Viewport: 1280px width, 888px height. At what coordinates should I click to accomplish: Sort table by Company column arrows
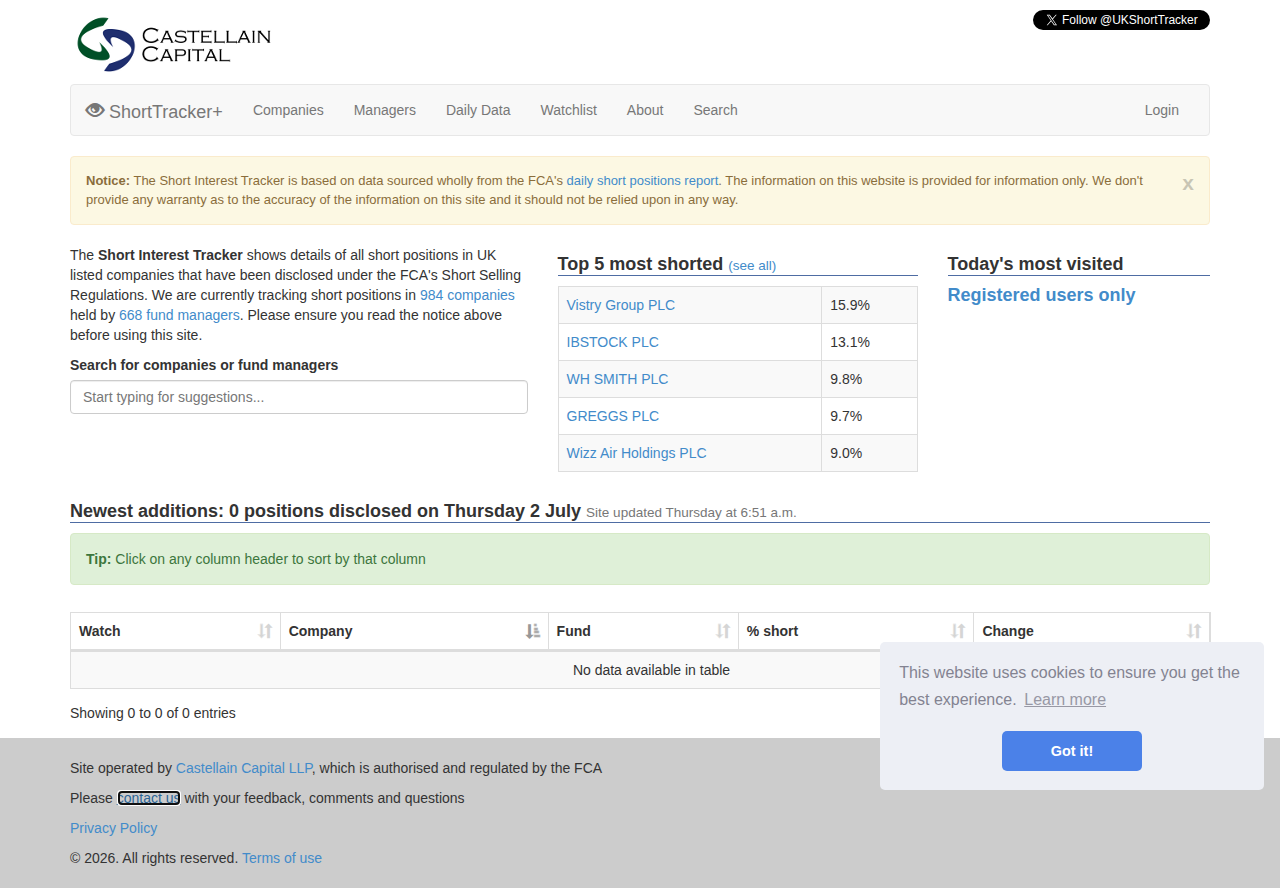click(533, 631)
